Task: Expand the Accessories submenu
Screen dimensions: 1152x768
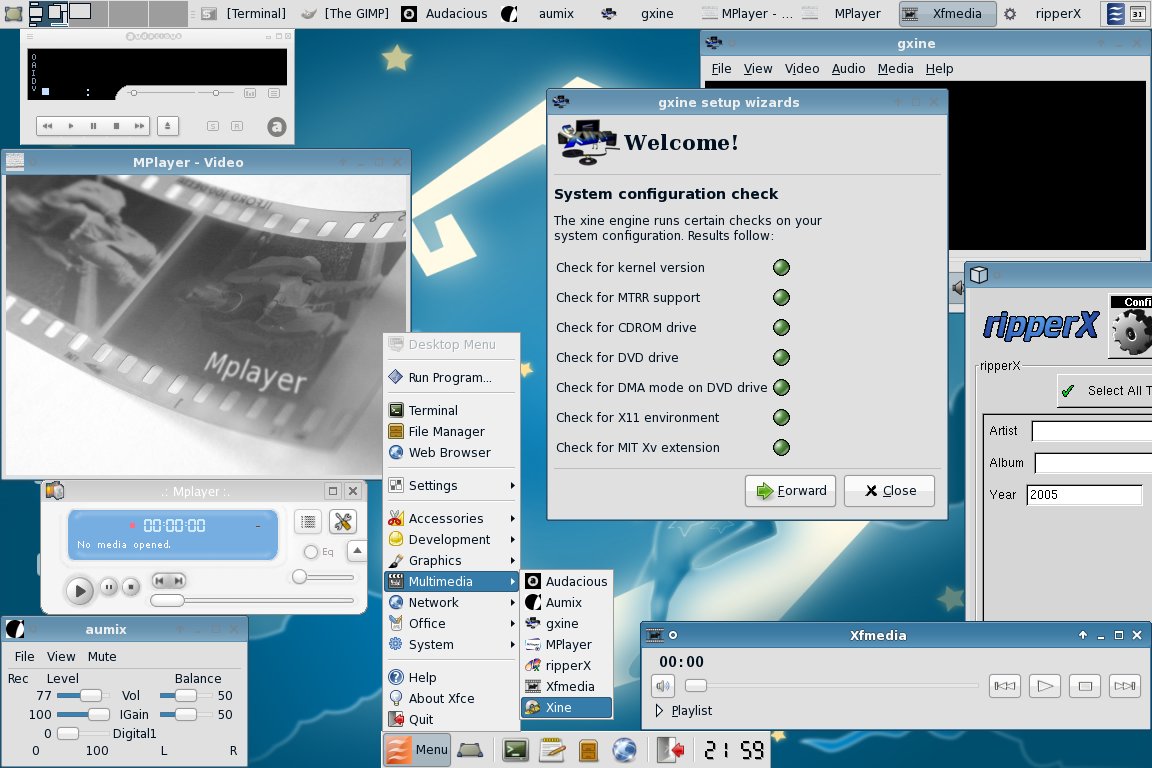Action: click(x=451, y=518)
